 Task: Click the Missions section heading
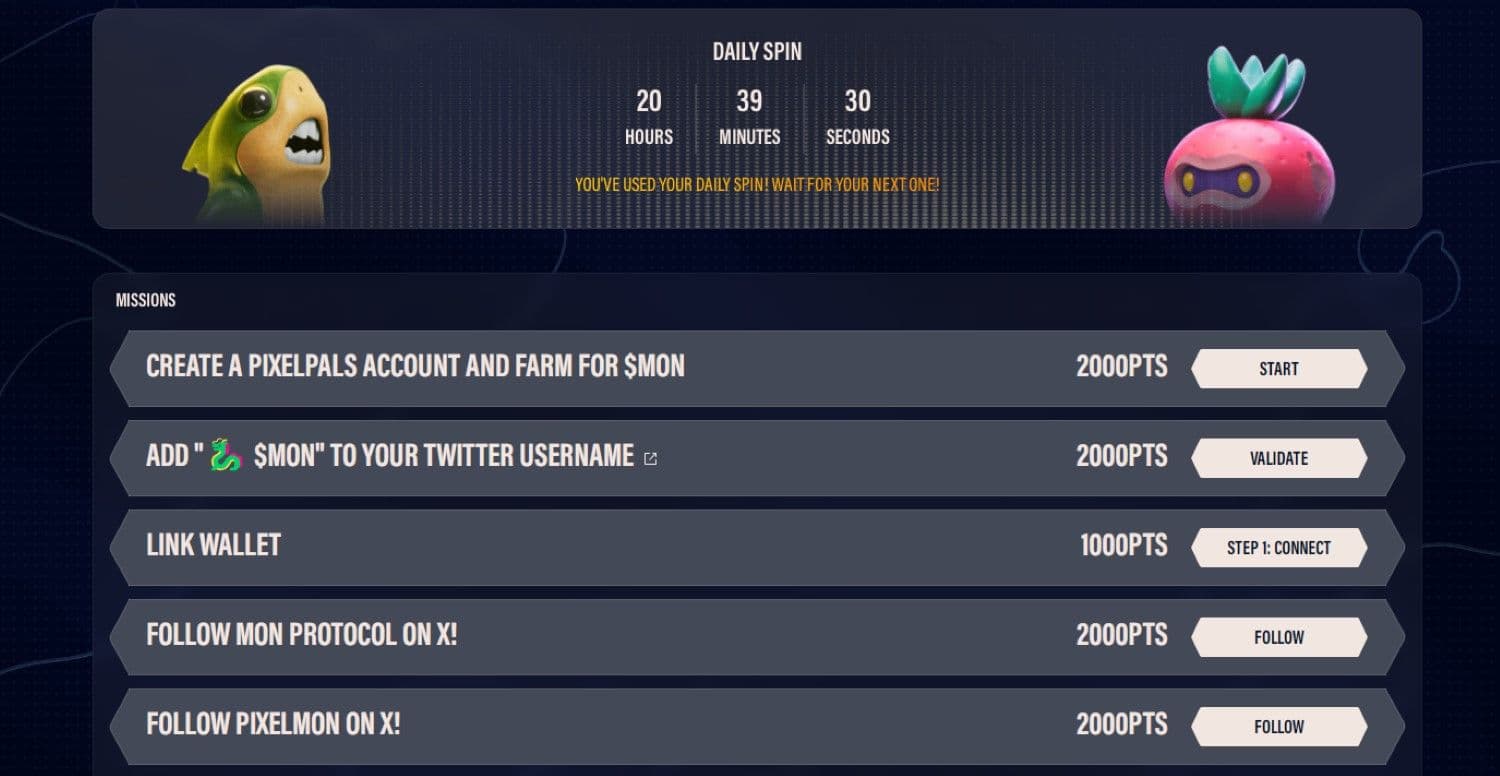pyautogui.click(x=146, y=300)
